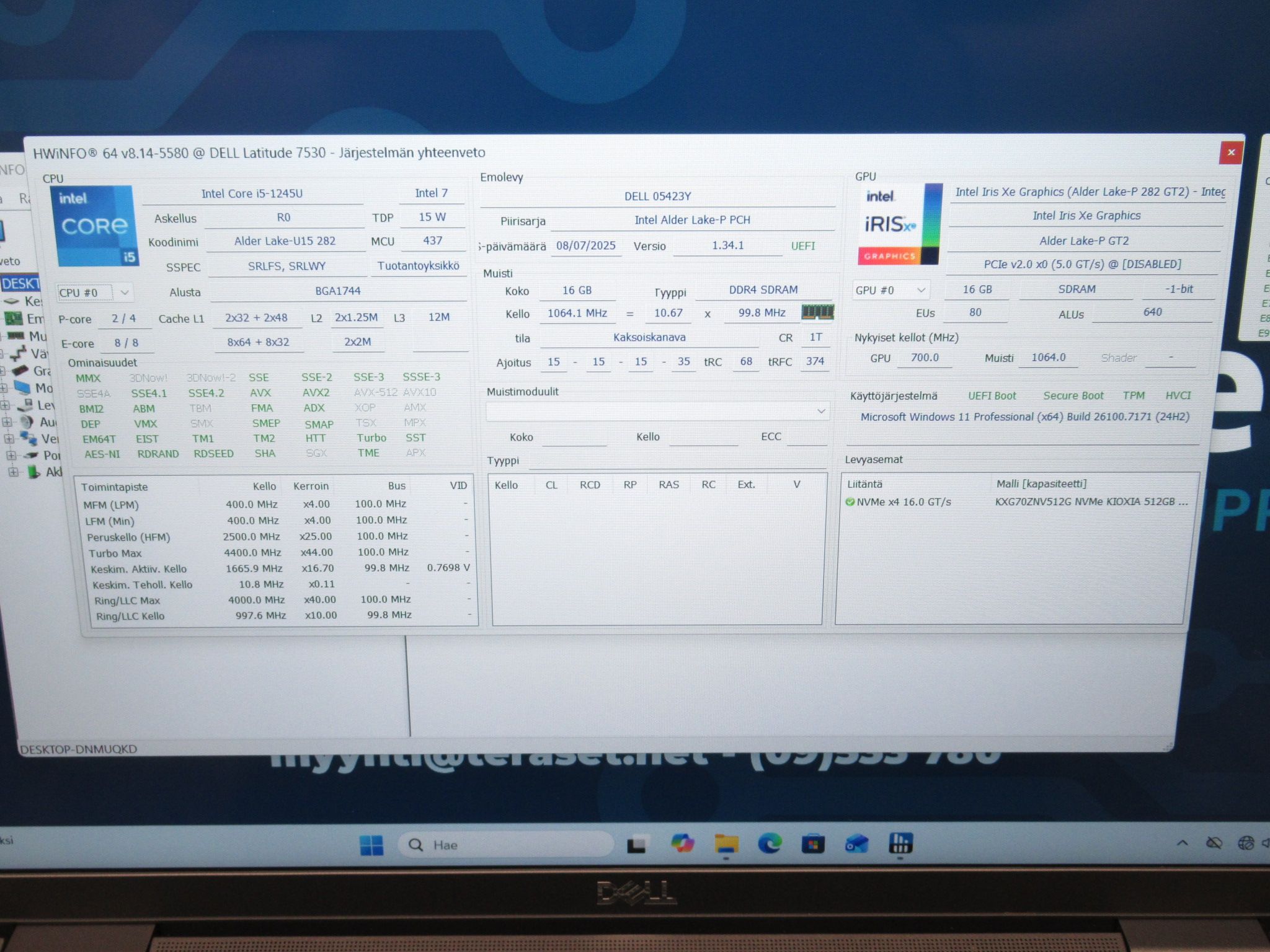Viewport: 1270px width, 952px height.
Task: Open the Muistimoduulit memory module dropdown
Action: pos(657,412)
